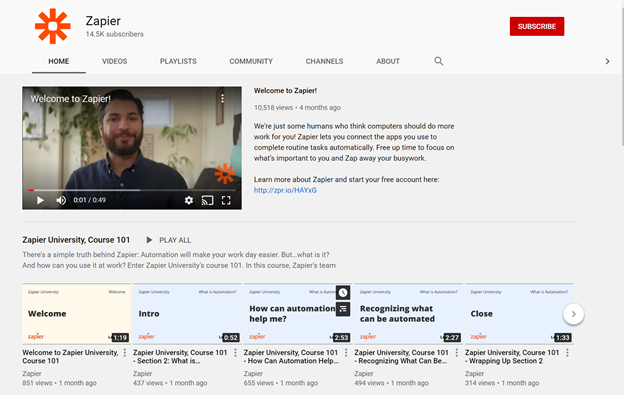Viewport: 624px width, 395px height.
Task: Open options menu for Wrapping Up Section 2 video
Action: (567, 352)
